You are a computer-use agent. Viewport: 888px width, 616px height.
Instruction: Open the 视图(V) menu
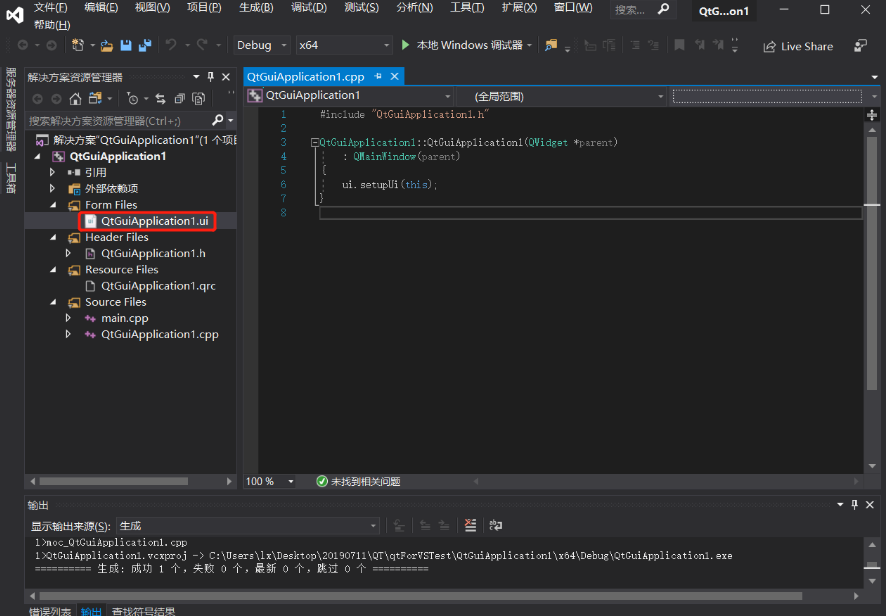point(152,8)
